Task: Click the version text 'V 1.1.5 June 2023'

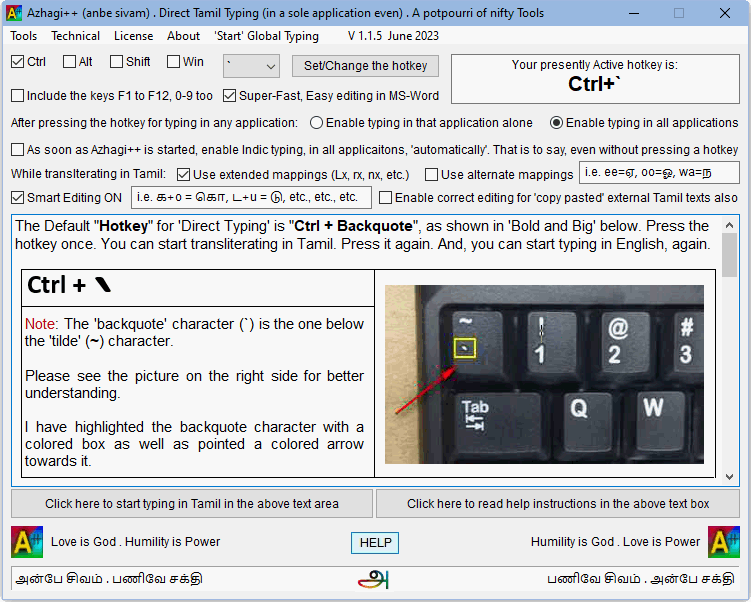Action: (393, 36)
